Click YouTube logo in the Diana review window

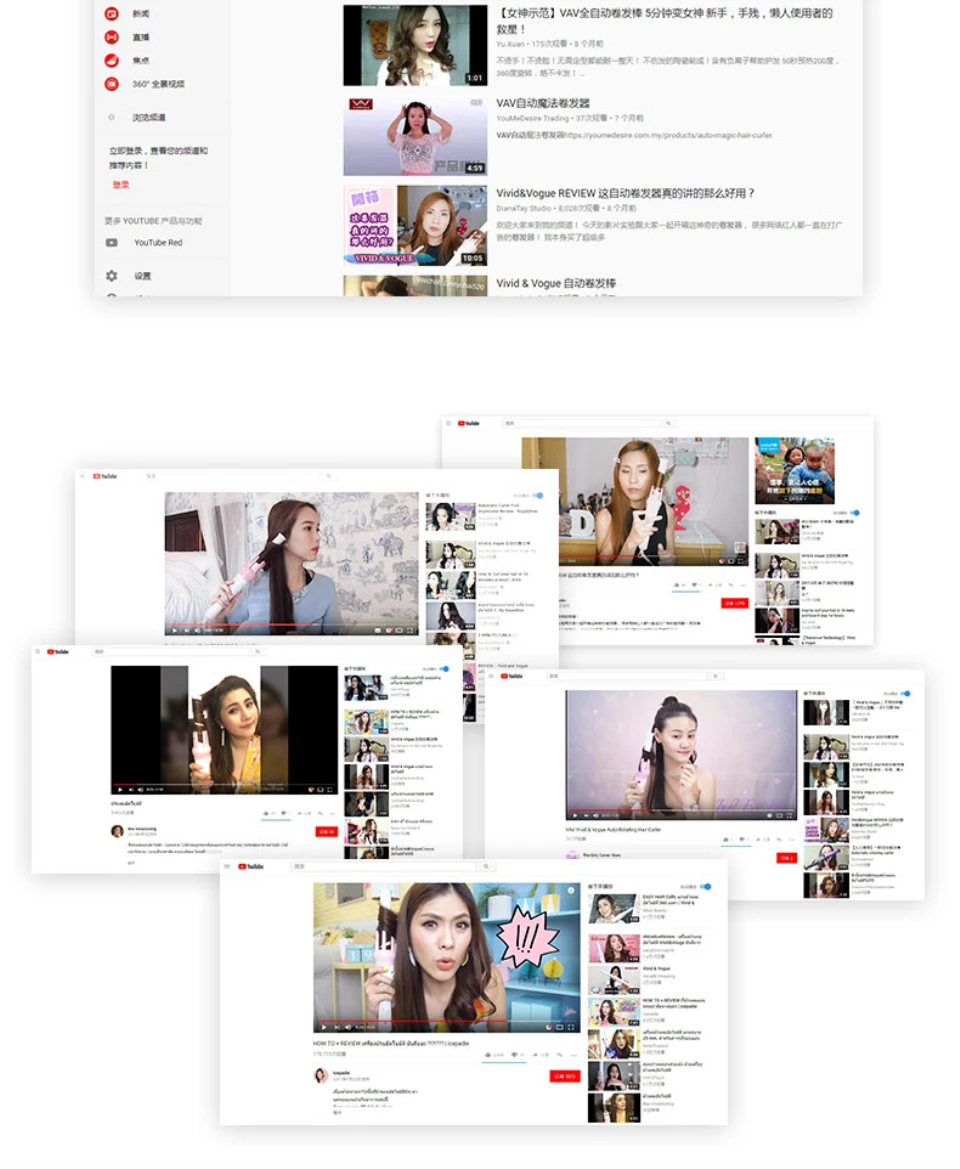click(x=469, y=423)
